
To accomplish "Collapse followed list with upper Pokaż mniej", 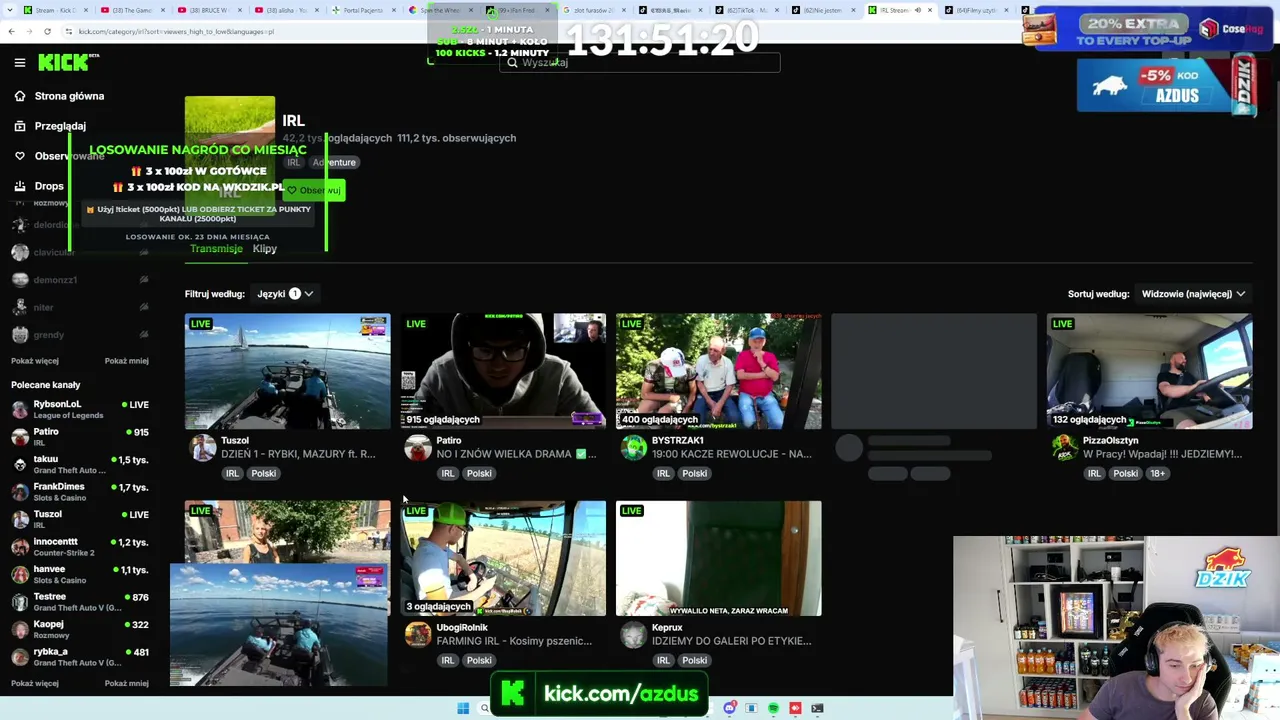I will pos(127,361).
